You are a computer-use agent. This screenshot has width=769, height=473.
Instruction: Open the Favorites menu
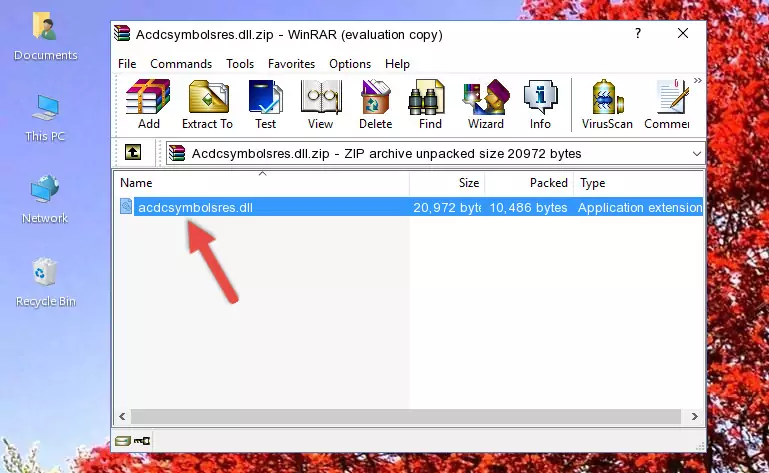[291, 64]
